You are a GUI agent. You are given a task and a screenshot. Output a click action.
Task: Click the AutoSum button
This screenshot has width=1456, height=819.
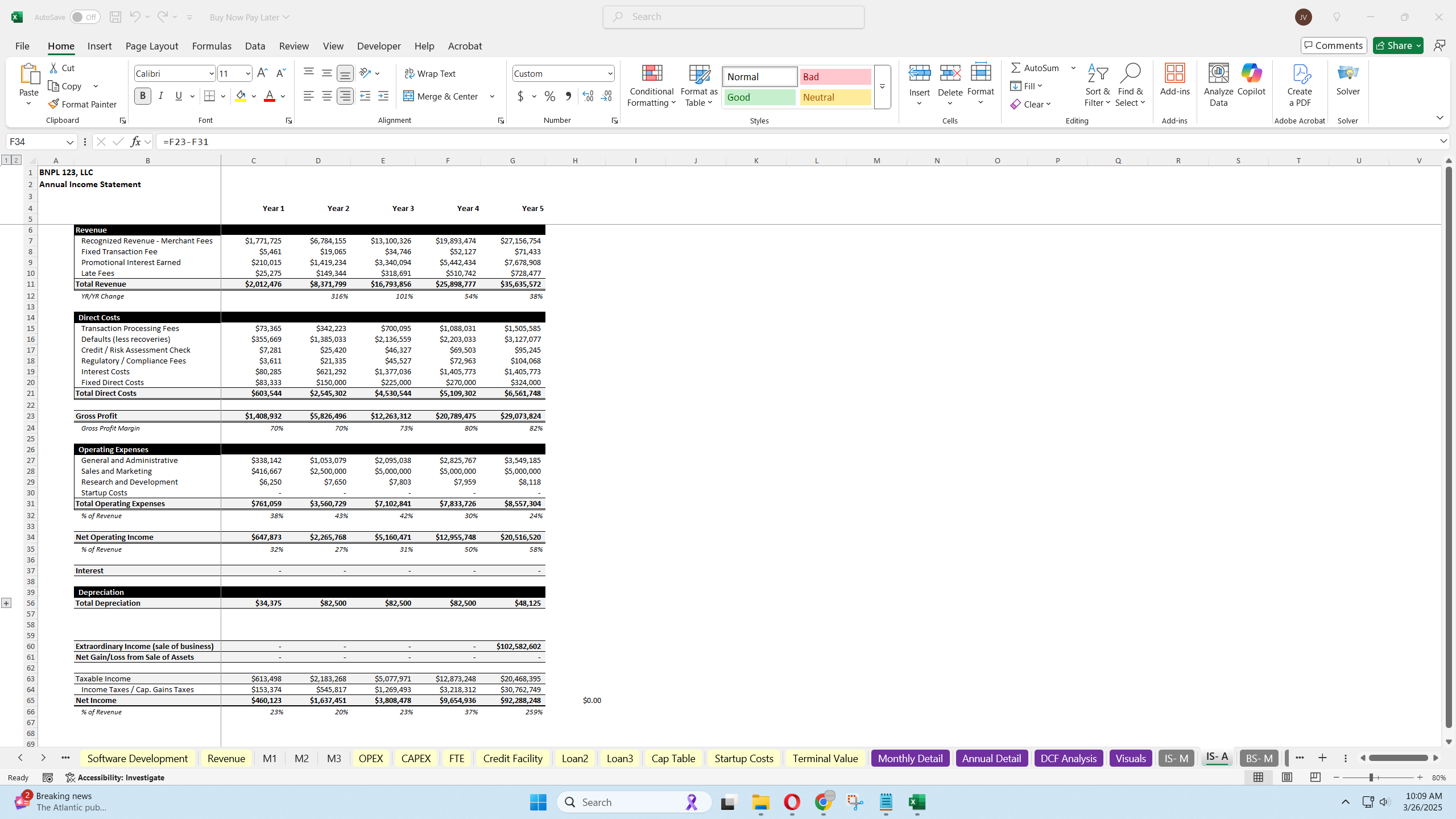click(x=1033, y=68)
